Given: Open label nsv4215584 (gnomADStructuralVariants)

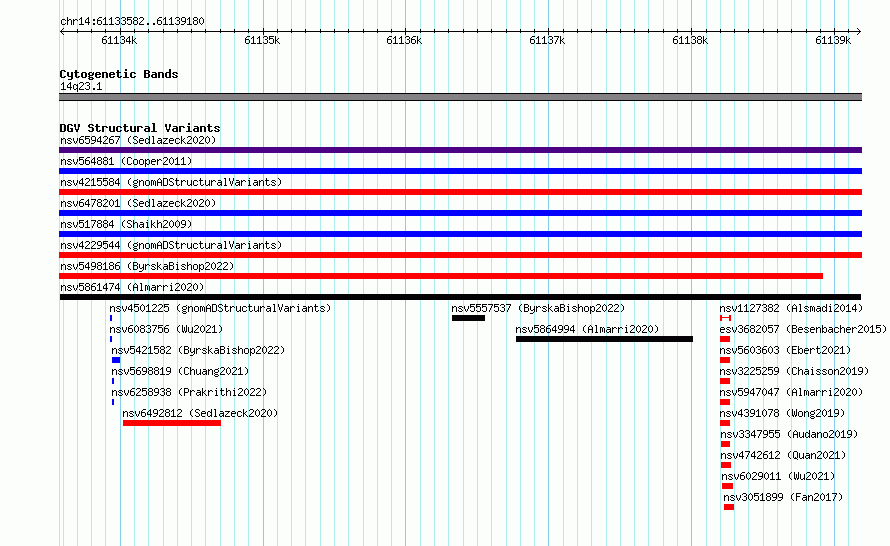Looking at the screenshot, I should click(x=171, y=182).
